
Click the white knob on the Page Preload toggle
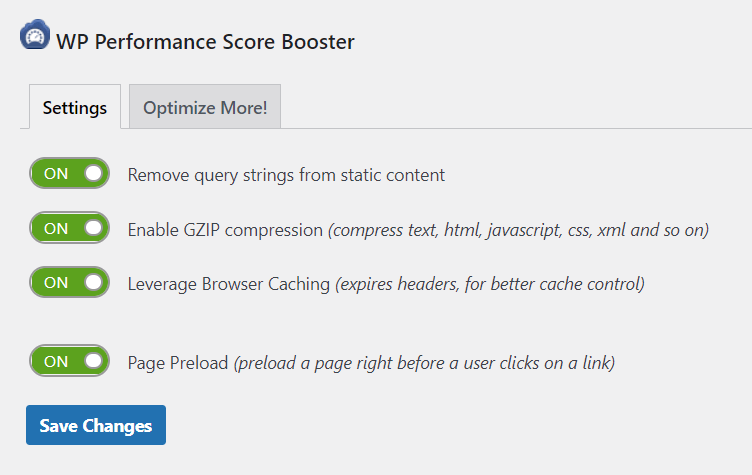94,361
